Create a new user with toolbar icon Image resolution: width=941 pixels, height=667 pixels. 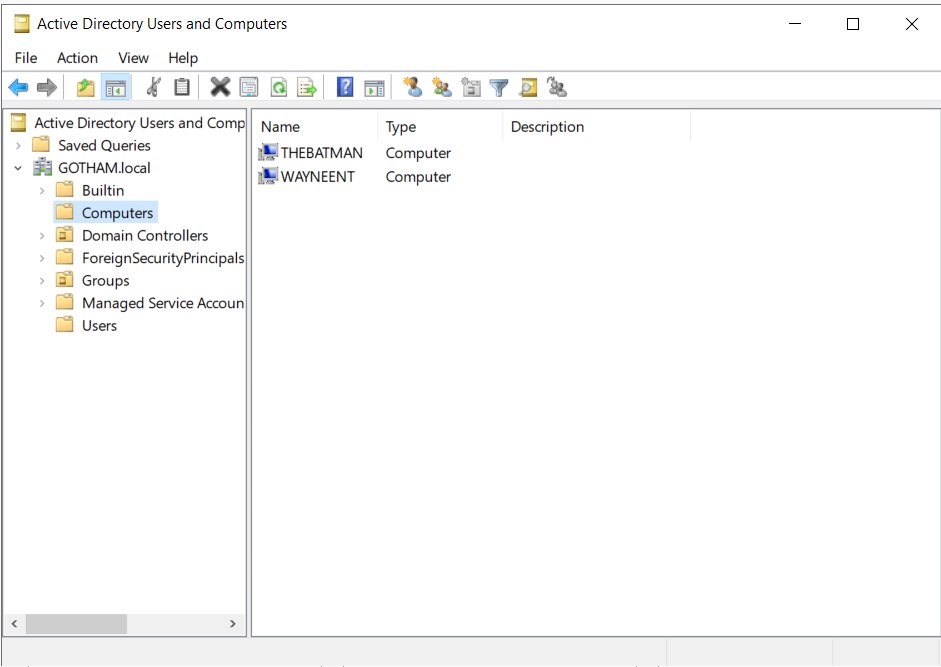click(x=412, y=88)
